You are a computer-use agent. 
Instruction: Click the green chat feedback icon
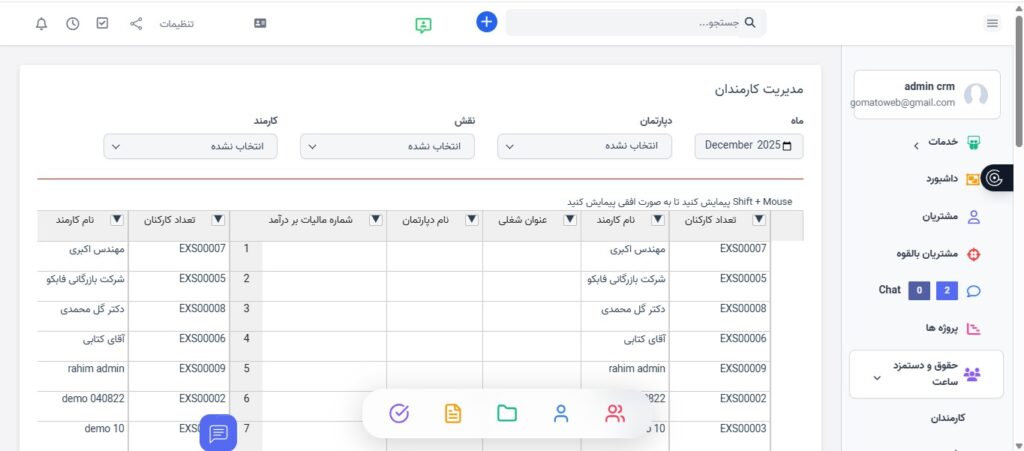(423, 25)
